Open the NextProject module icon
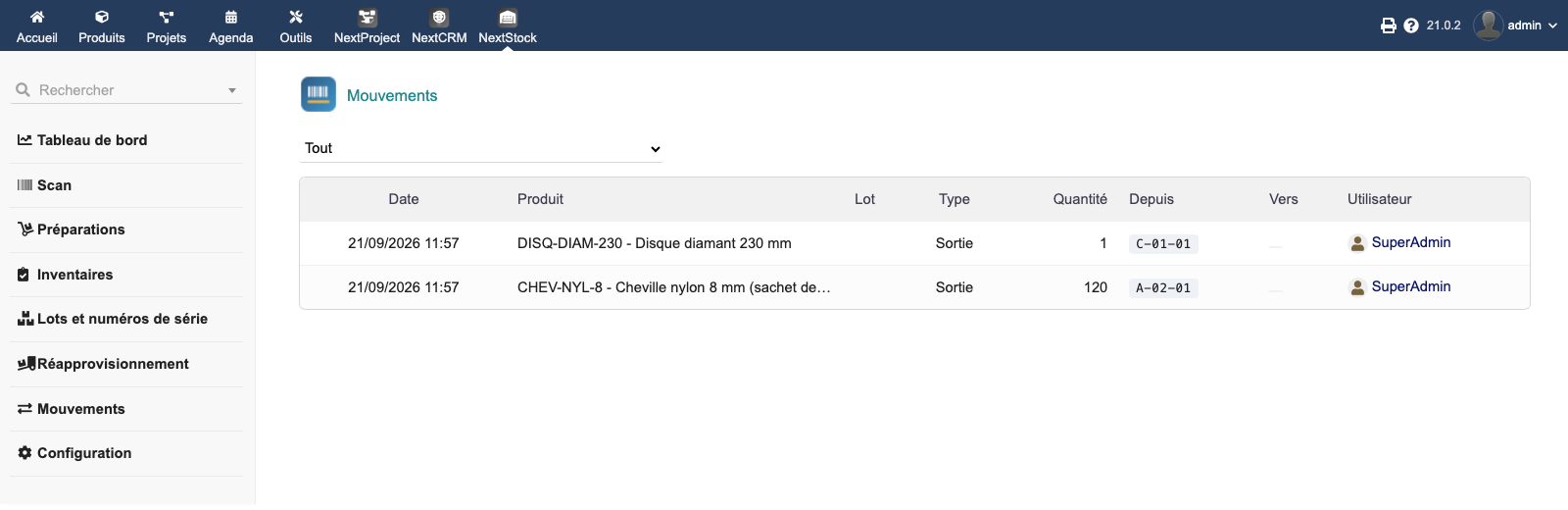The image size is (1568, 510). (x=367, y=18)
